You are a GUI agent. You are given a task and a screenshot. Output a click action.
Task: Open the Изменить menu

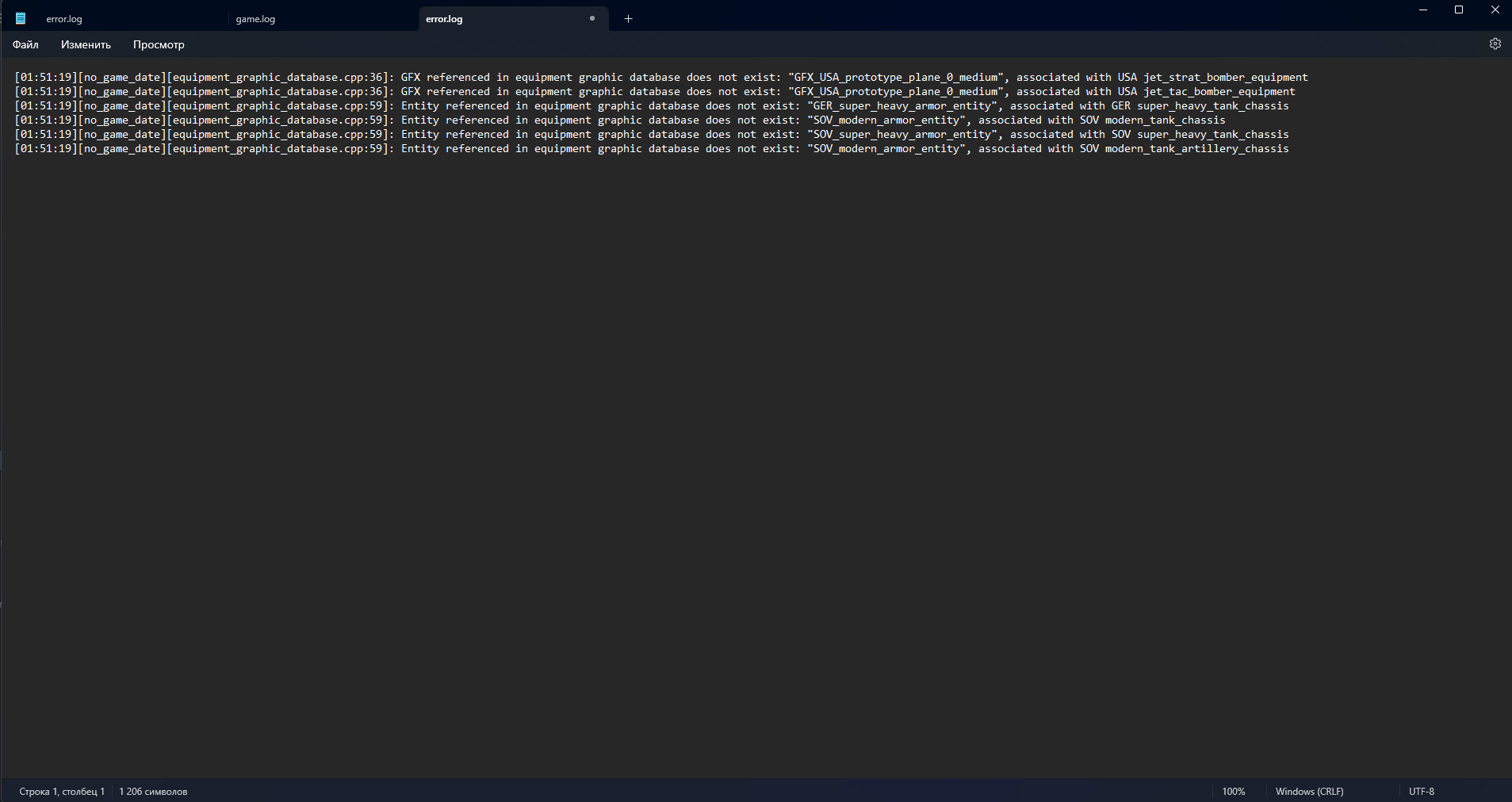click(x=86, y=44)
